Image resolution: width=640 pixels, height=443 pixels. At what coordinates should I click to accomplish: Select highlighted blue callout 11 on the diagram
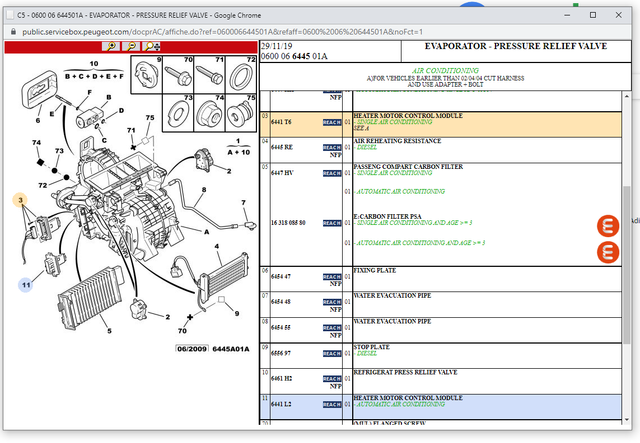[x=26, y=285]
